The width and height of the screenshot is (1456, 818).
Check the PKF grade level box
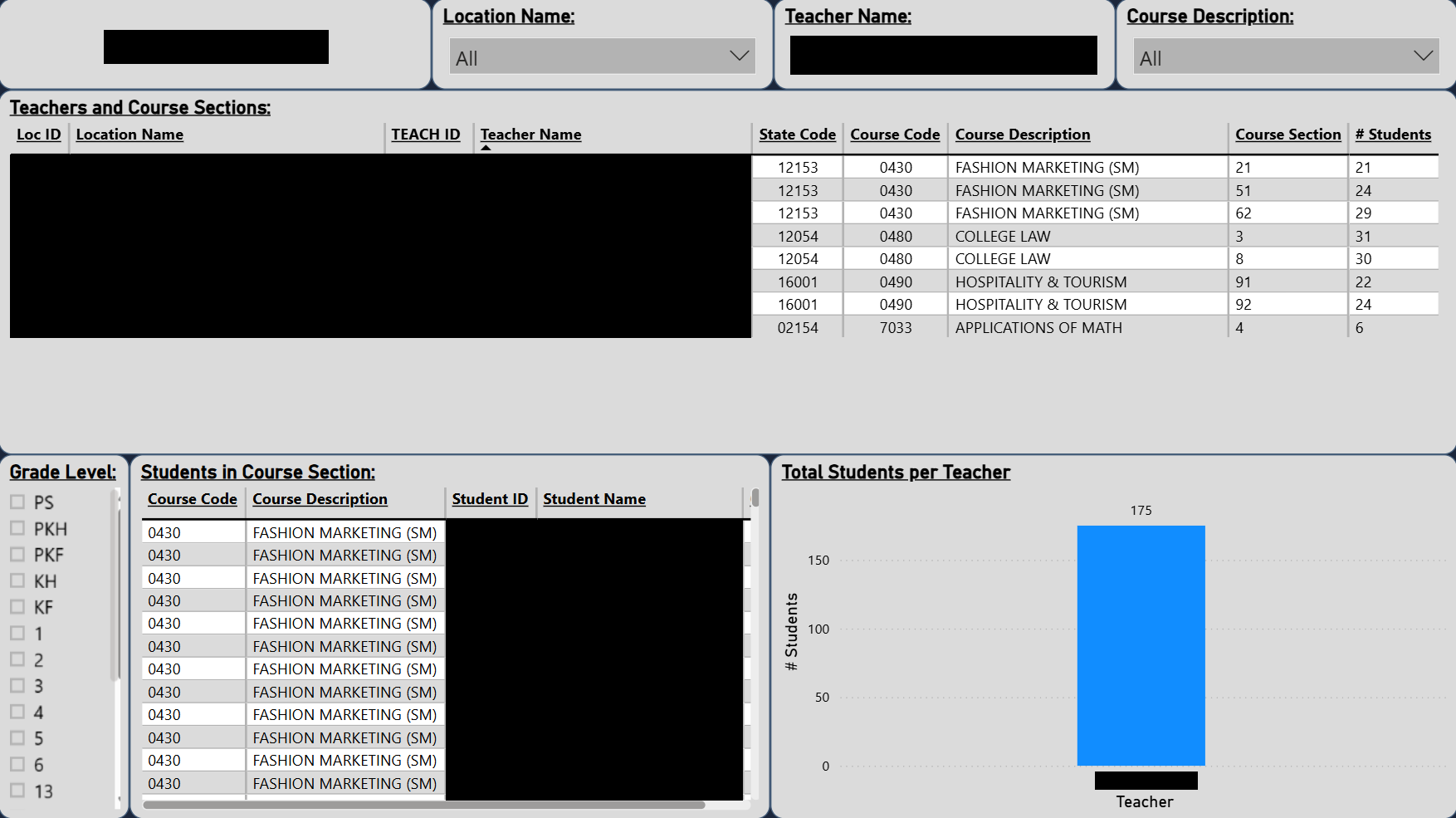pyautogui.click(x=17, y=554)
